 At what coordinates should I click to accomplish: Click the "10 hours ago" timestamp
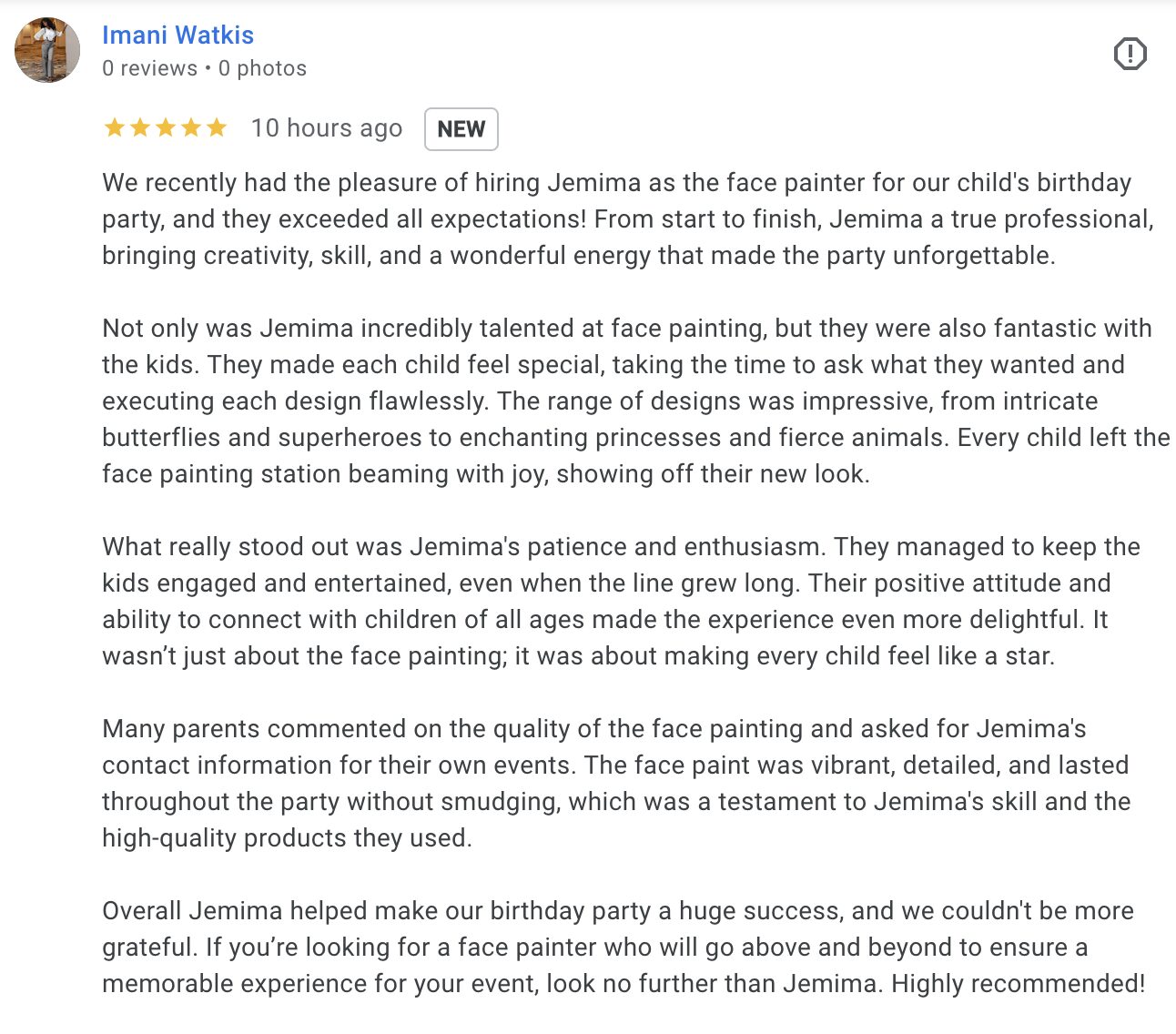tap(327, 128)
